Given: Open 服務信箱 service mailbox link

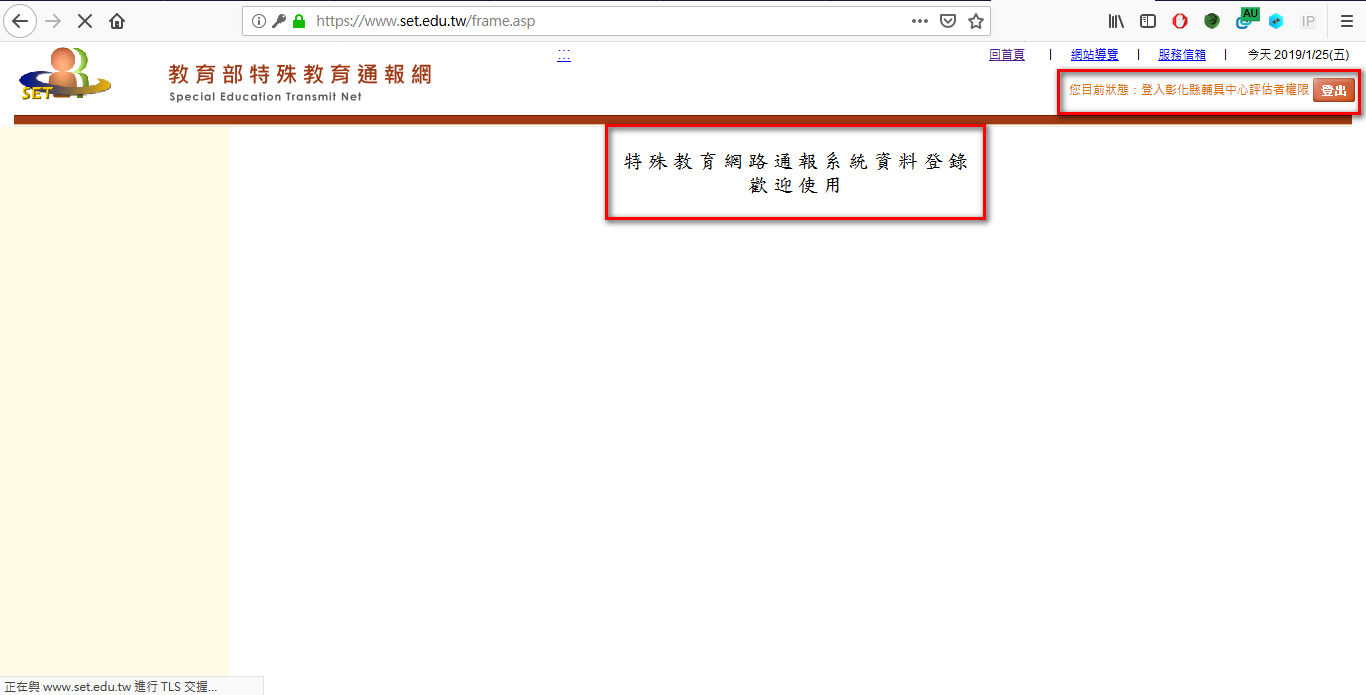Looking at the screenshot, I should (x=1182, y=55).
